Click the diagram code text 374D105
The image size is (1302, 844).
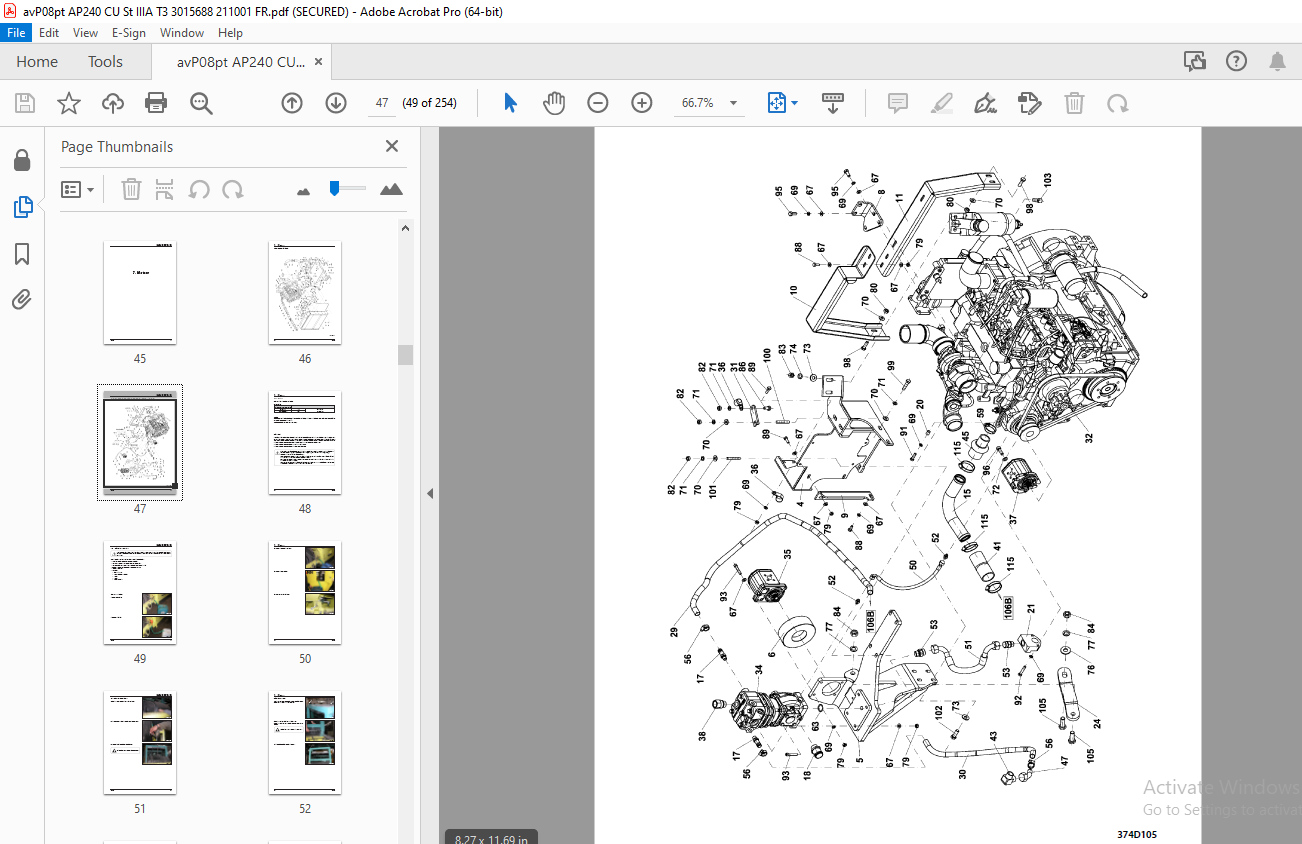1137,834
